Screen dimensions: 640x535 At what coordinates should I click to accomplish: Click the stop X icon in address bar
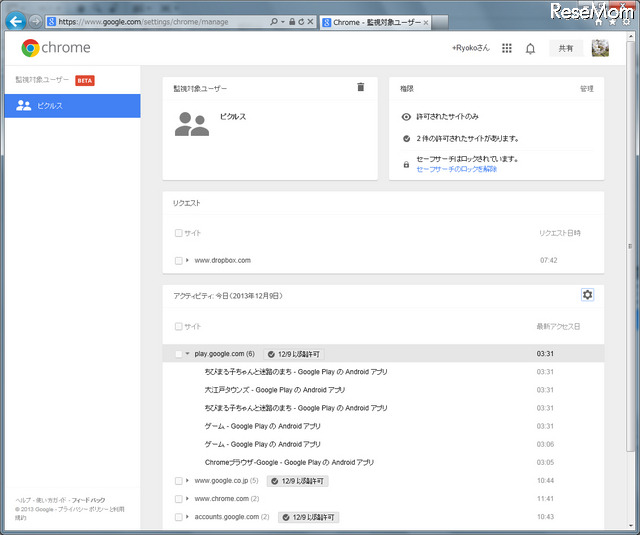click(x=310, y=22)
